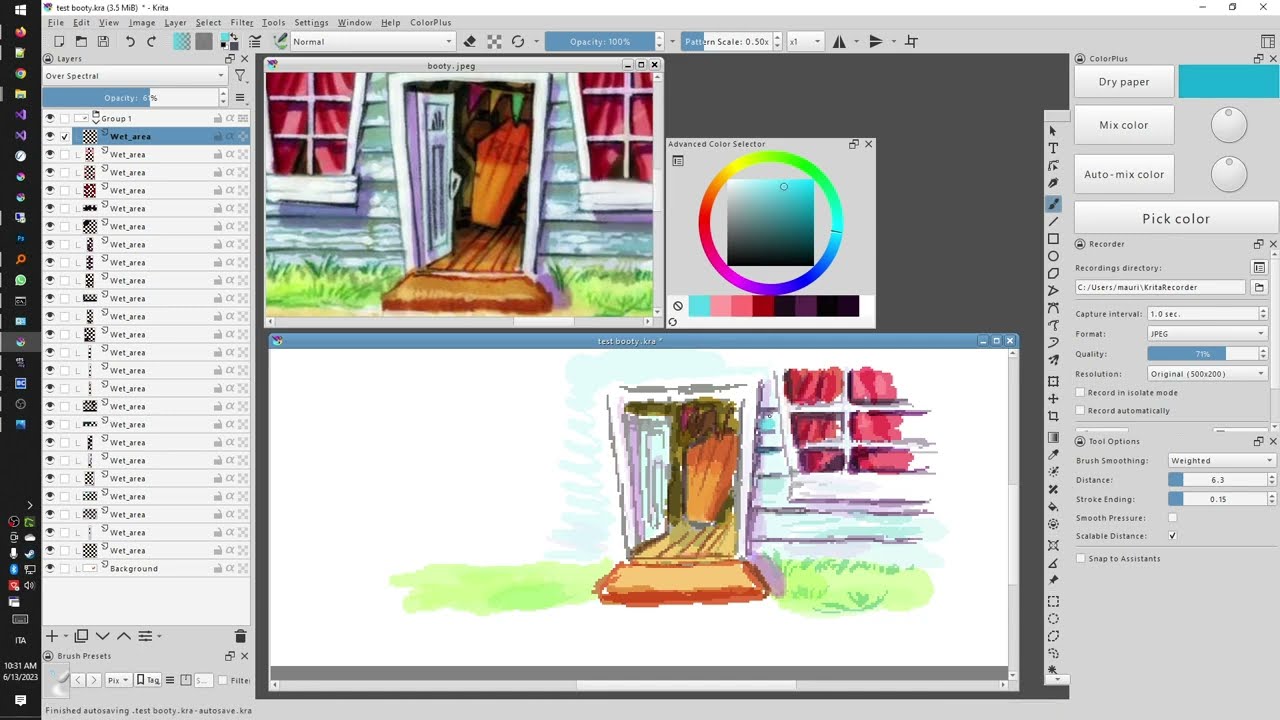The width and height of the screenshot is (1280, 720).
Task: Select the Edit Shapes tool
Action: click(1053, 166)
